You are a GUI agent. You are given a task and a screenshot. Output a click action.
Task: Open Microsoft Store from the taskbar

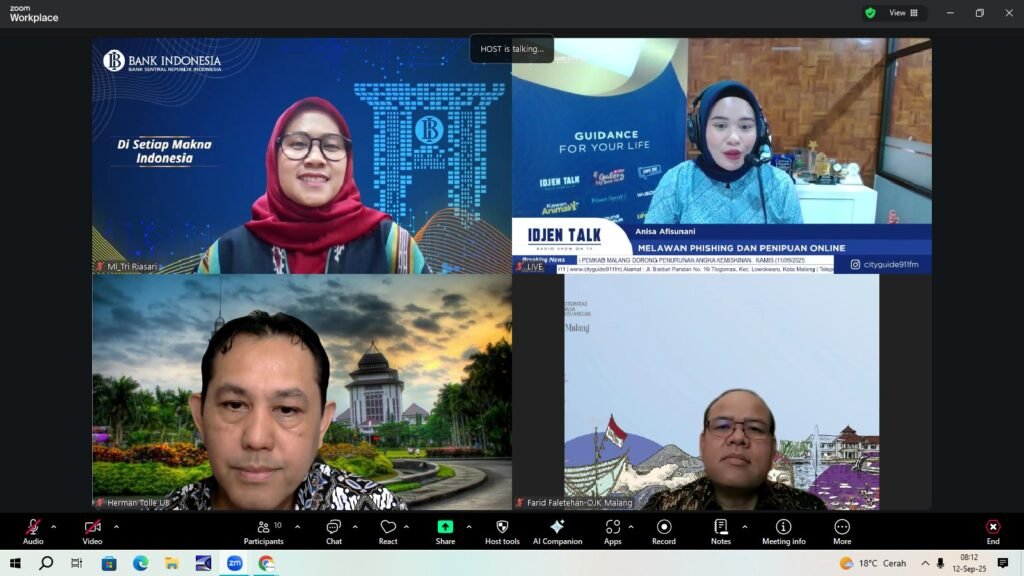pos(108,563)
